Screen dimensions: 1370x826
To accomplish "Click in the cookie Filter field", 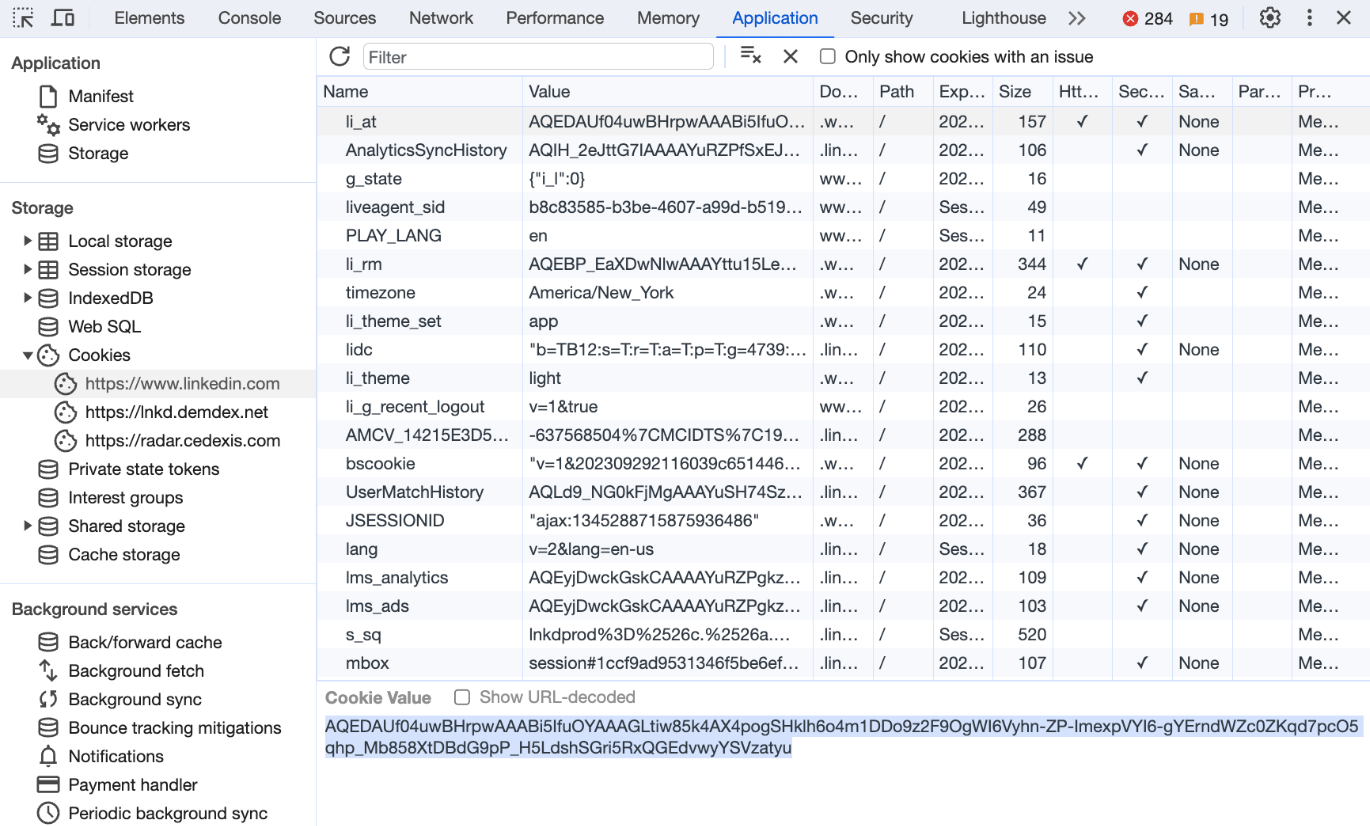I will coord(538,57).
